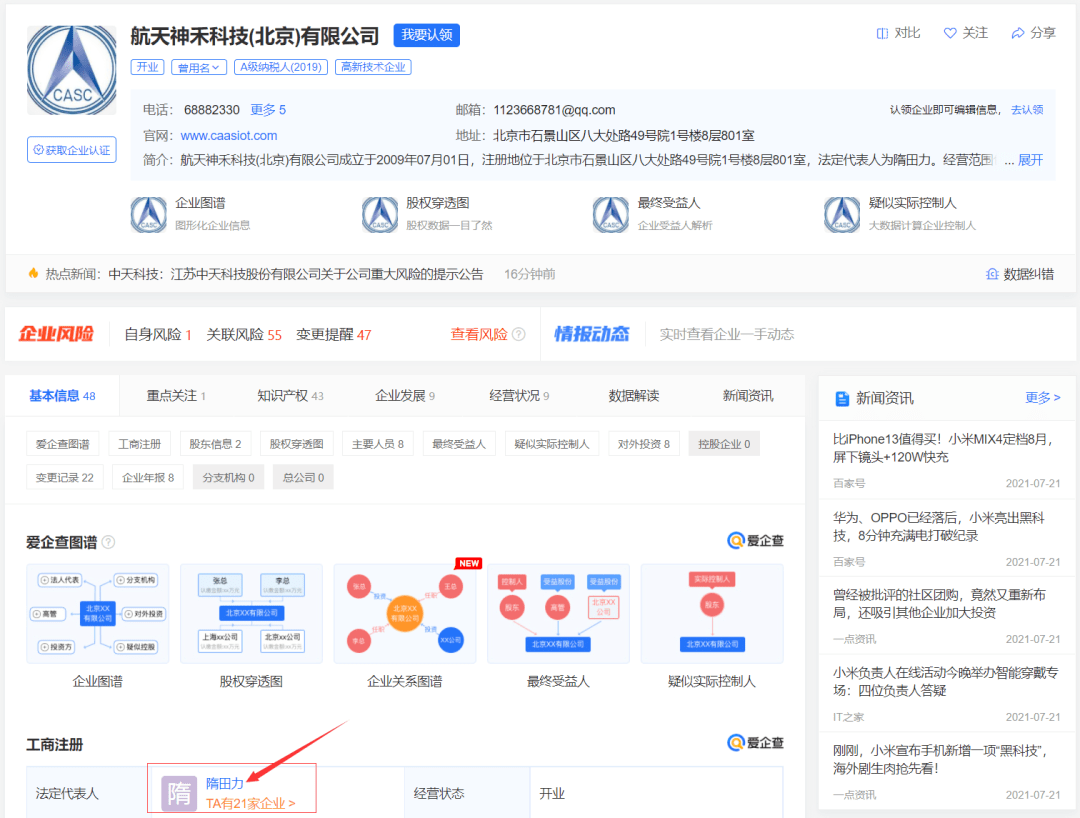
Task: Open the 中天科技 hot news headline
Action: 295,274
